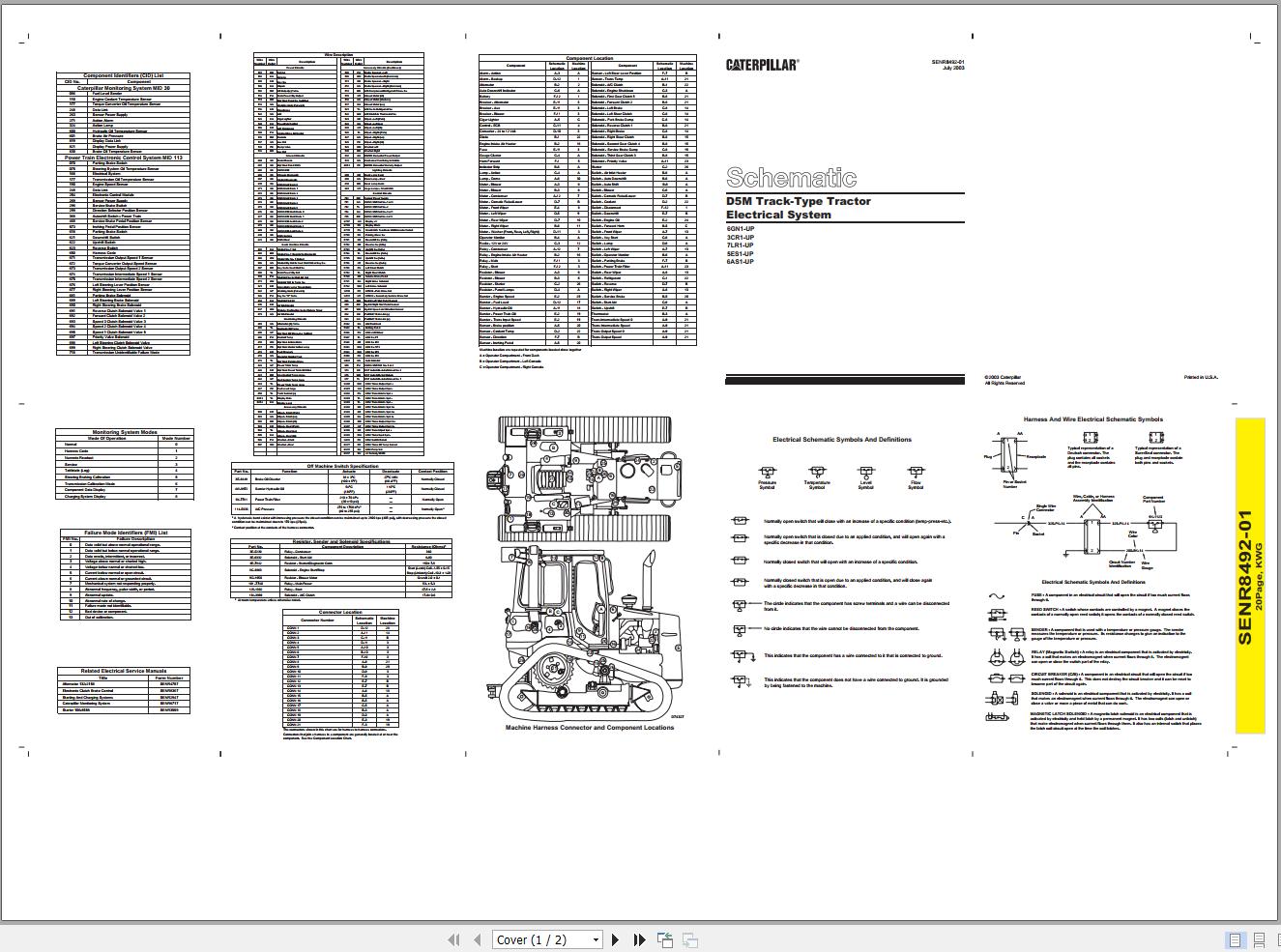
Task: Click the Component Location table header
Action: pyautogui.click(x=588, y=60)
